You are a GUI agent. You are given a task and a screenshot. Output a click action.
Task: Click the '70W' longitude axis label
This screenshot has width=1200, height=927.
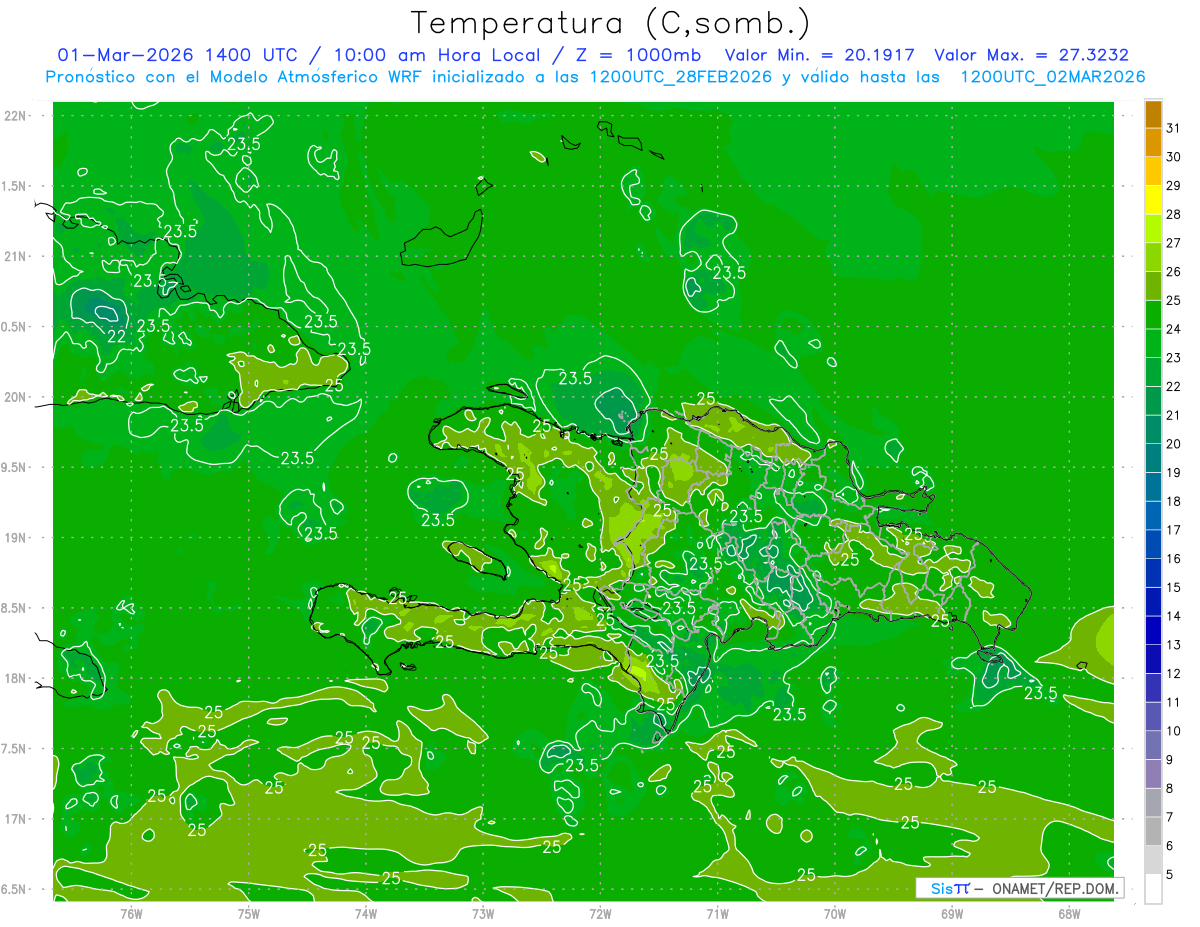(x=835, y=913)
